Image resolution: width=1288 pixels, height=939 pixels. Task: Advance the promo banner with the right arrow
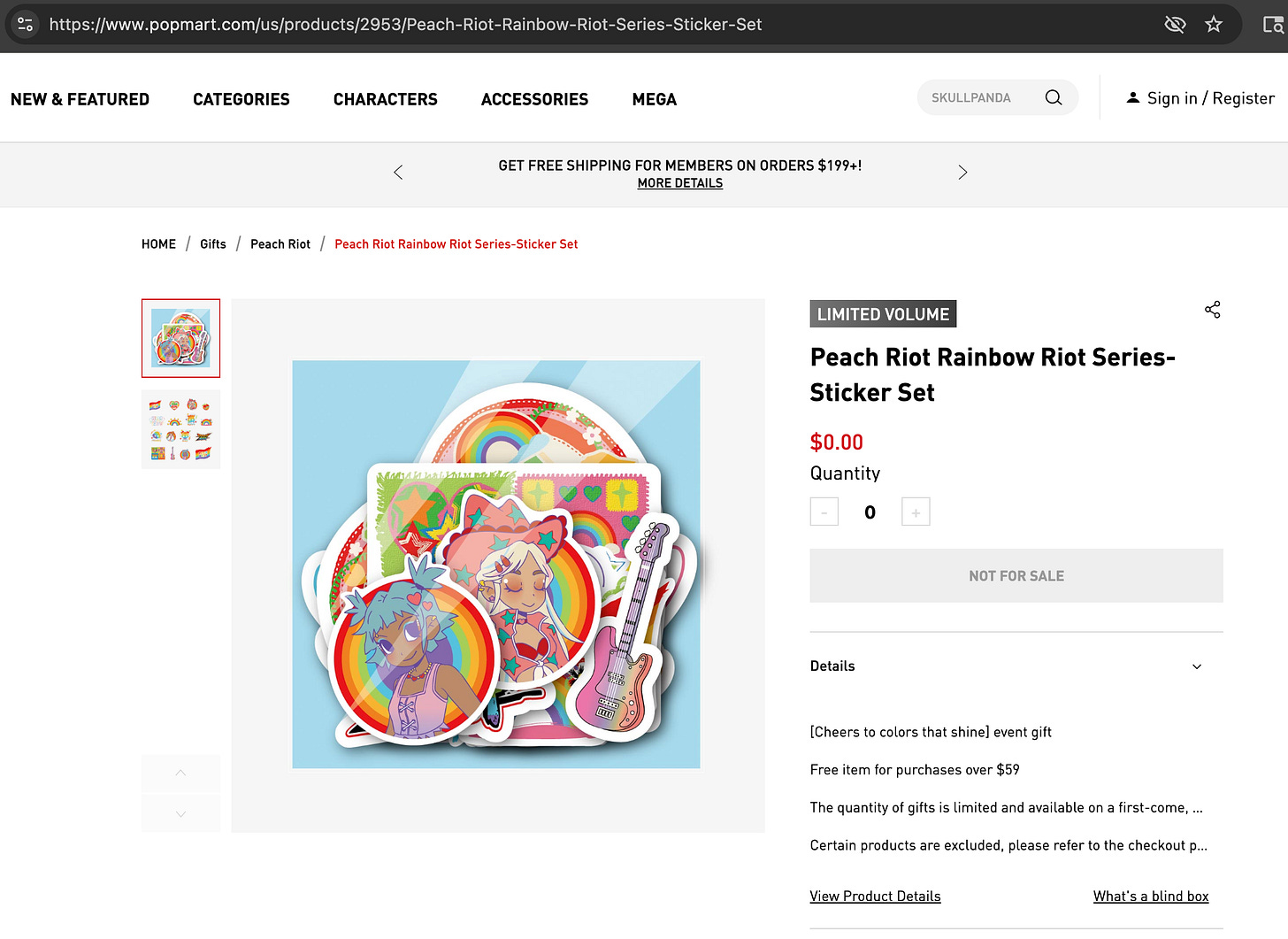click(962, 172)
